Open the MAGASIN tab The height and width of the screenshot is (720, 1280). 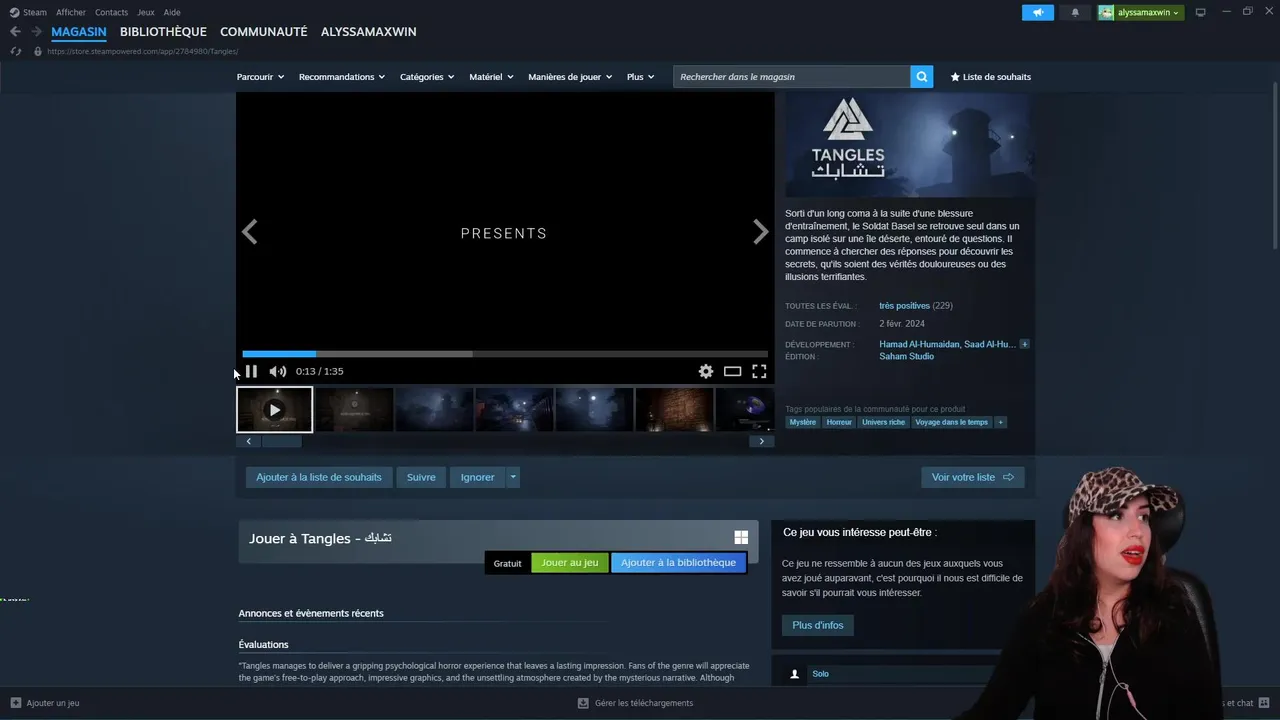(x=79, y=32)
